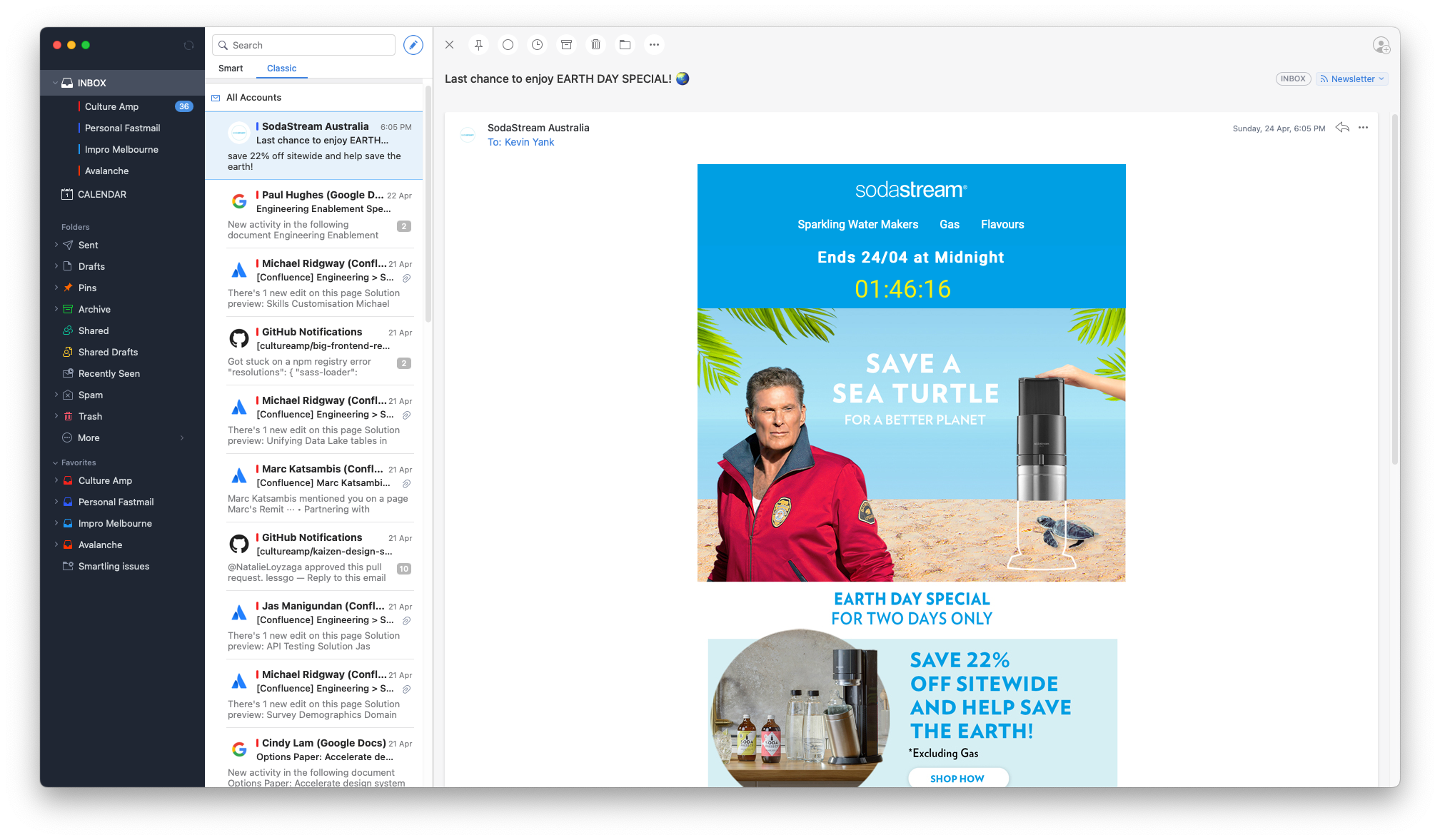Delete the email with the trash icon

(x=595, y=45)
